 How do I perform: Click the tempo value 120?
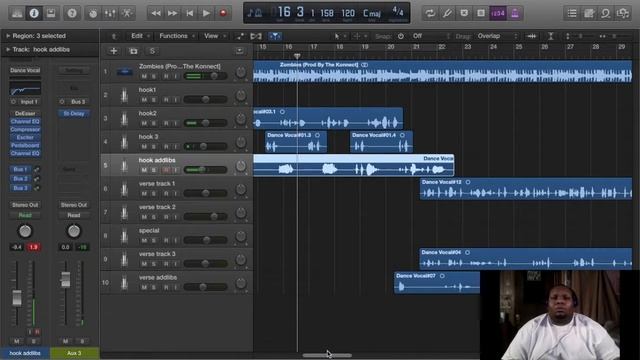[x=348, y=13]
